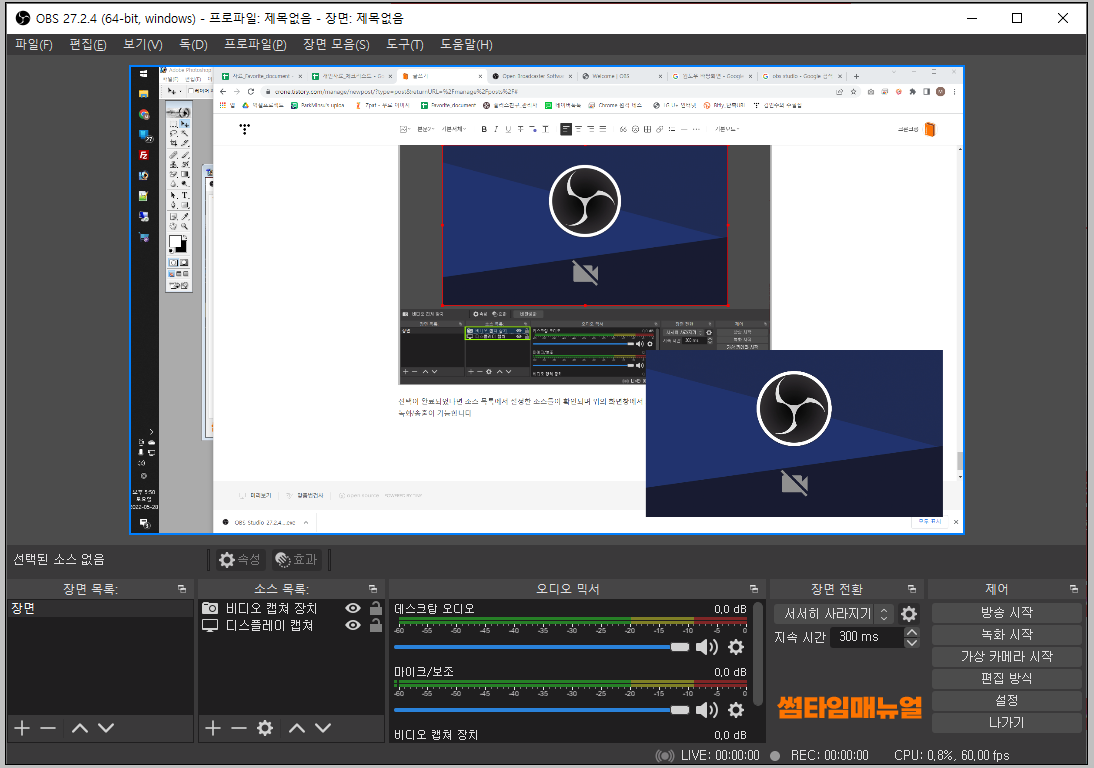Click the 효과 filters button
The image size is (1094, 768).
[x=297, y=559]
